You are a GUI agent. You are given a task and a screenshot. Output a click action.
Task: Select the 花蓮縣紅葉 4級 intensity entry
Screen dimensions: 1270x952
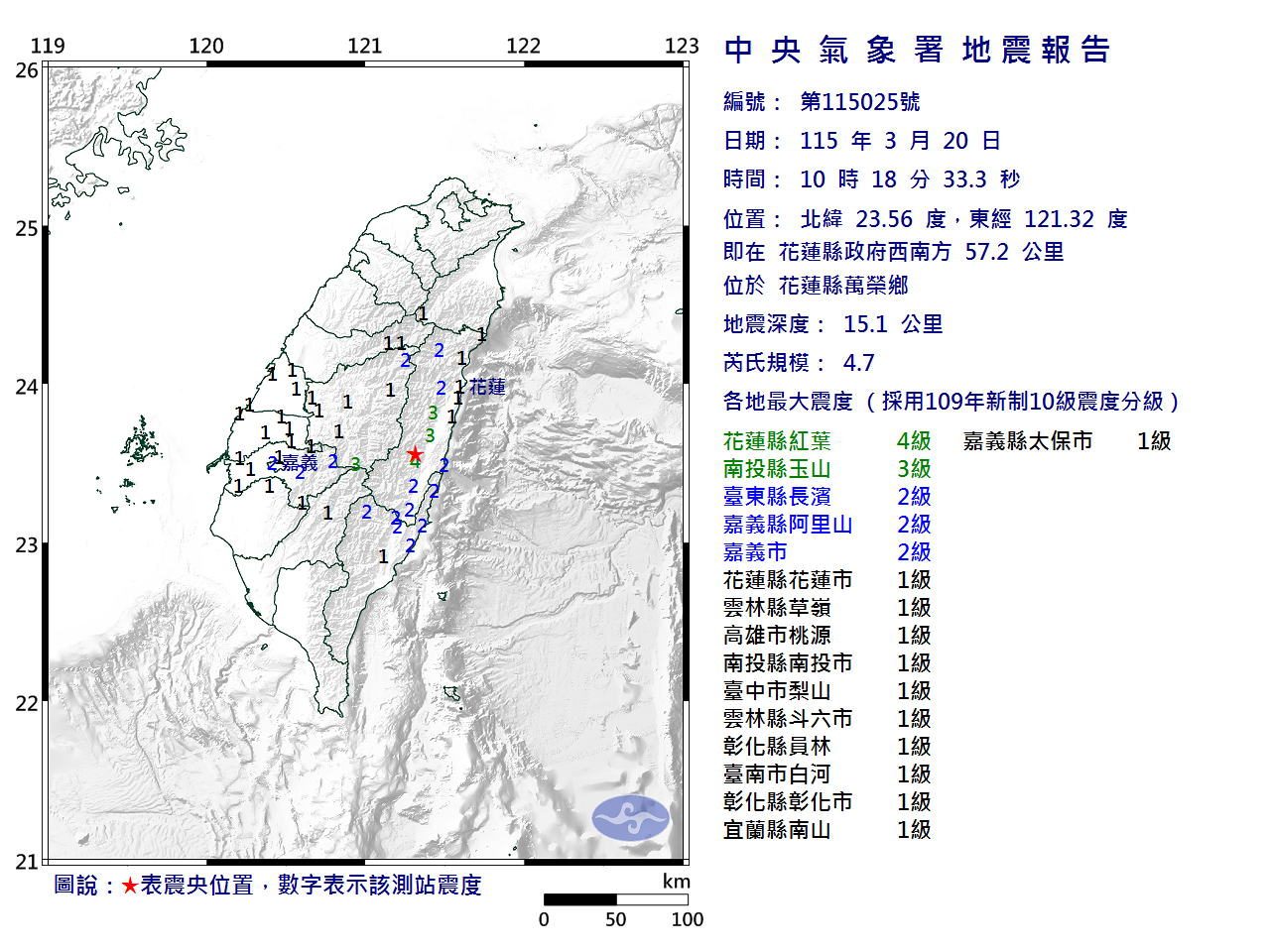point(826,441)
